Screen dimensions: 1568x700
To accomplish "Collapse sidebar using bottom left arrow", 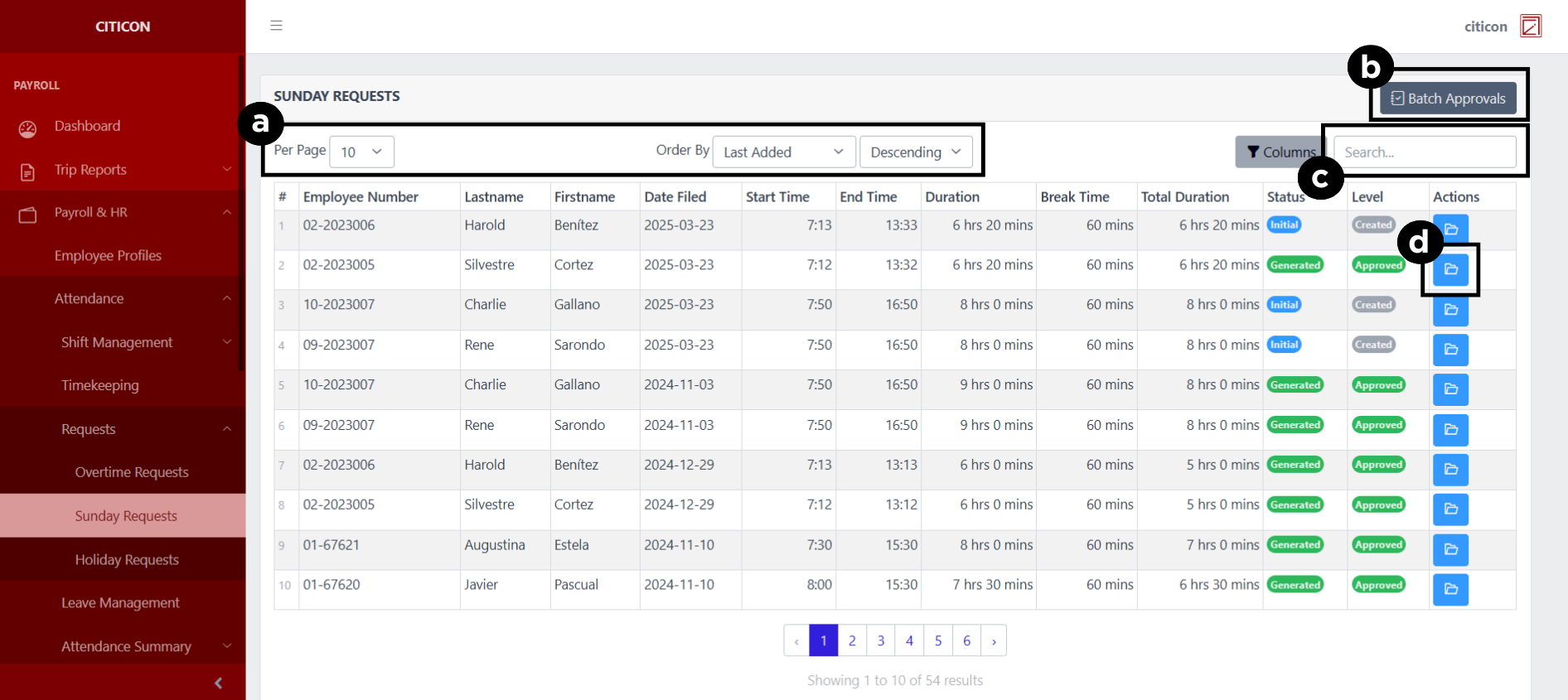I will [218, 683].
